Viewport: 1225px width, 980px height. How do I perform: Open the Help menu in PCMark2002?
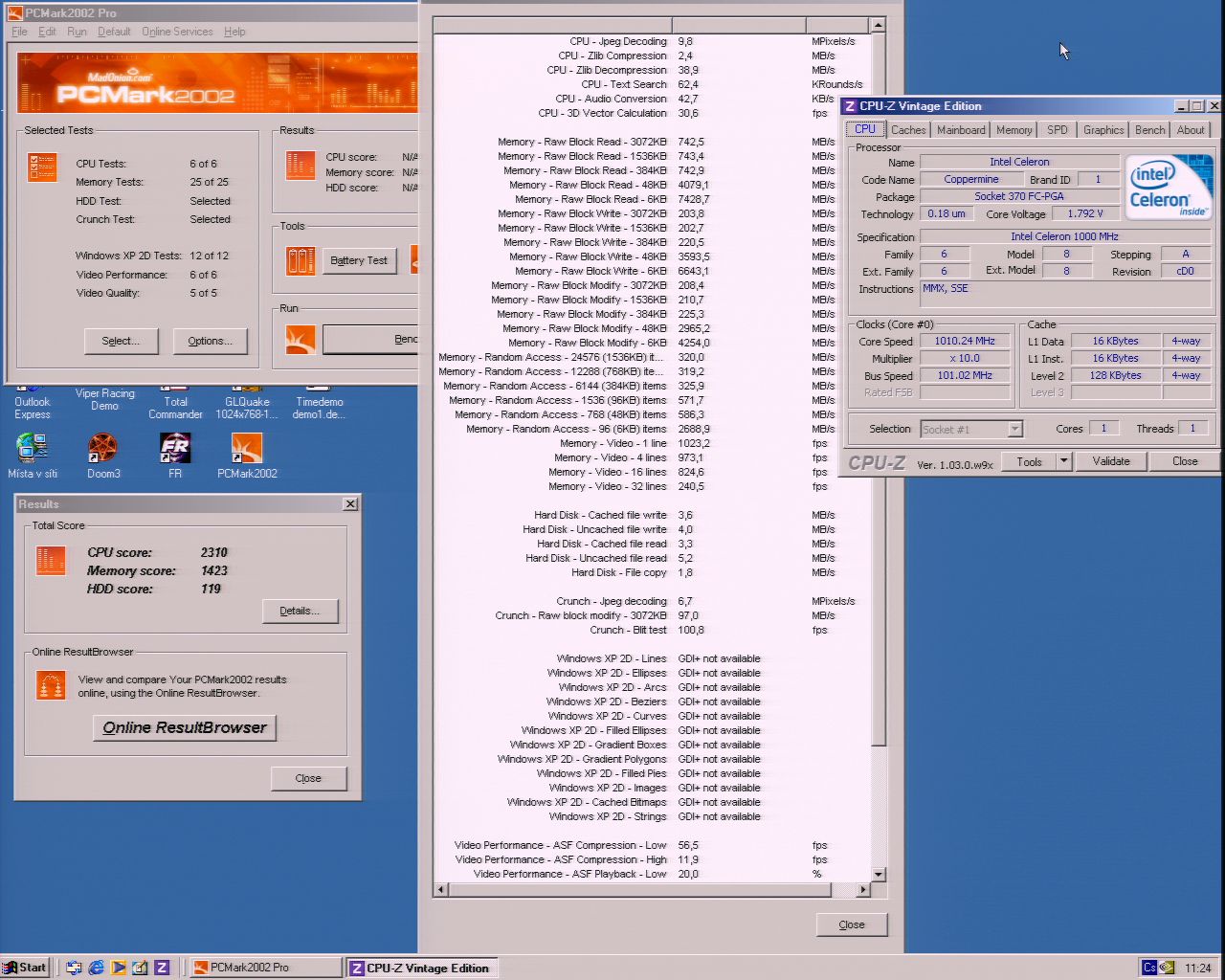(234, 32)
